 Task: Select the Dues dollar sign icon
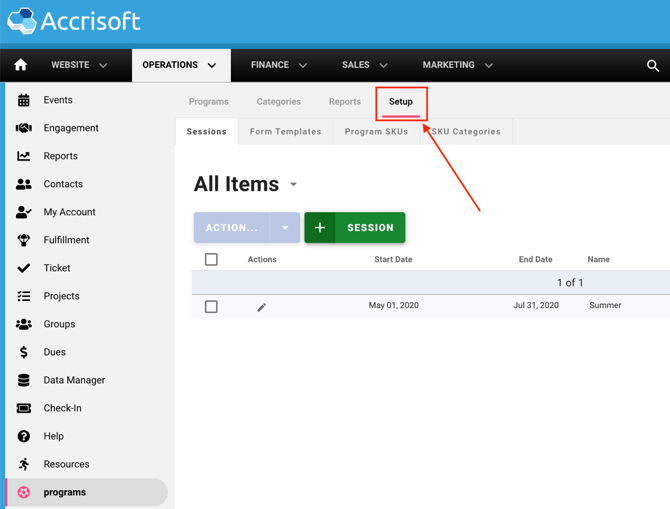point(24,352)
